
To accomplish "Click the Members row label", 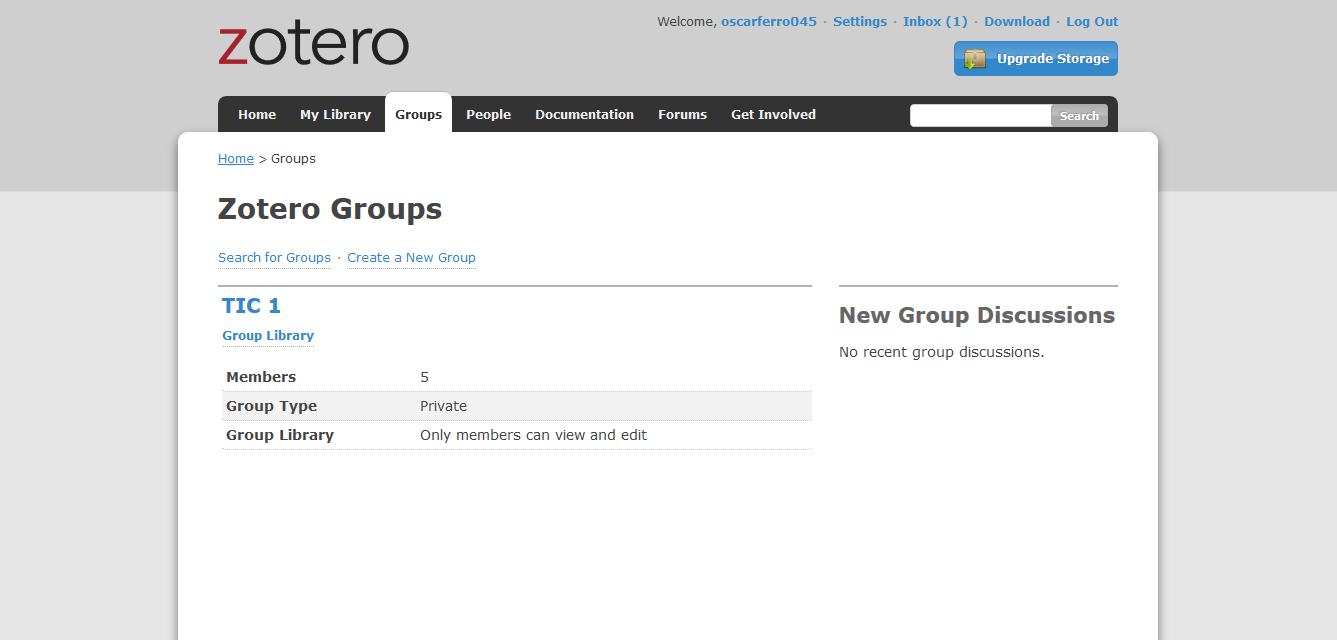I will pos(261,377).
